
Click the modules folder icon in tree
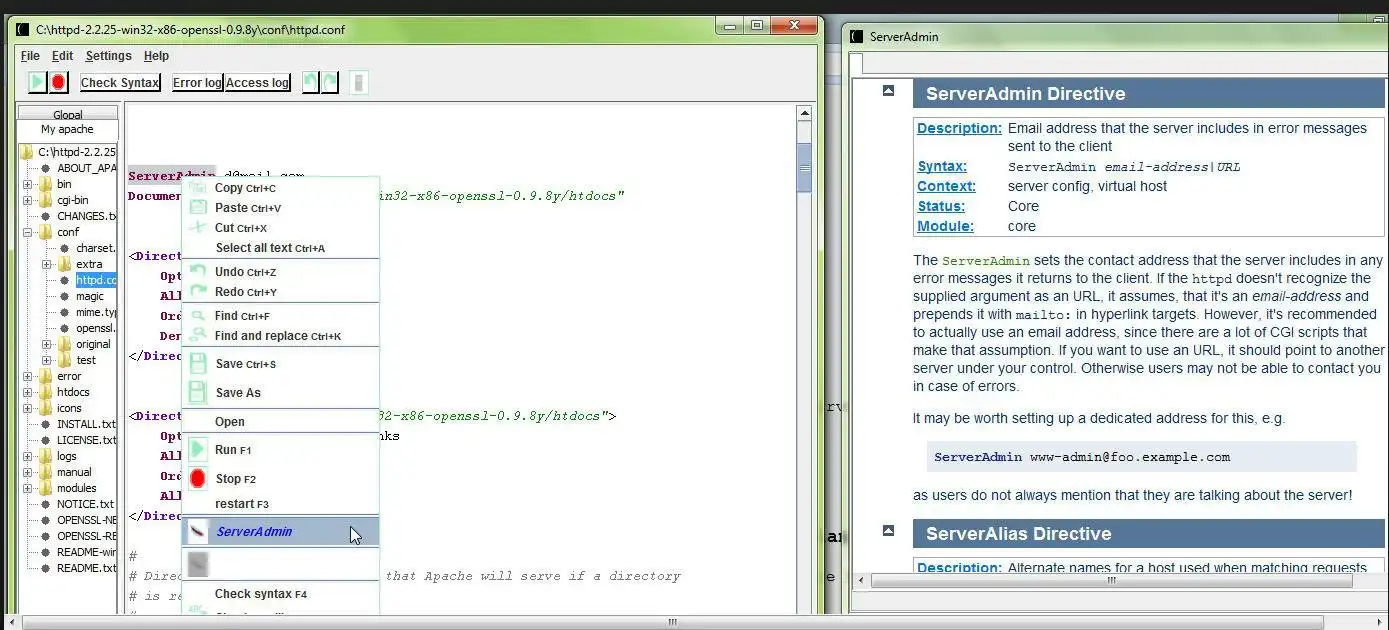45,488
